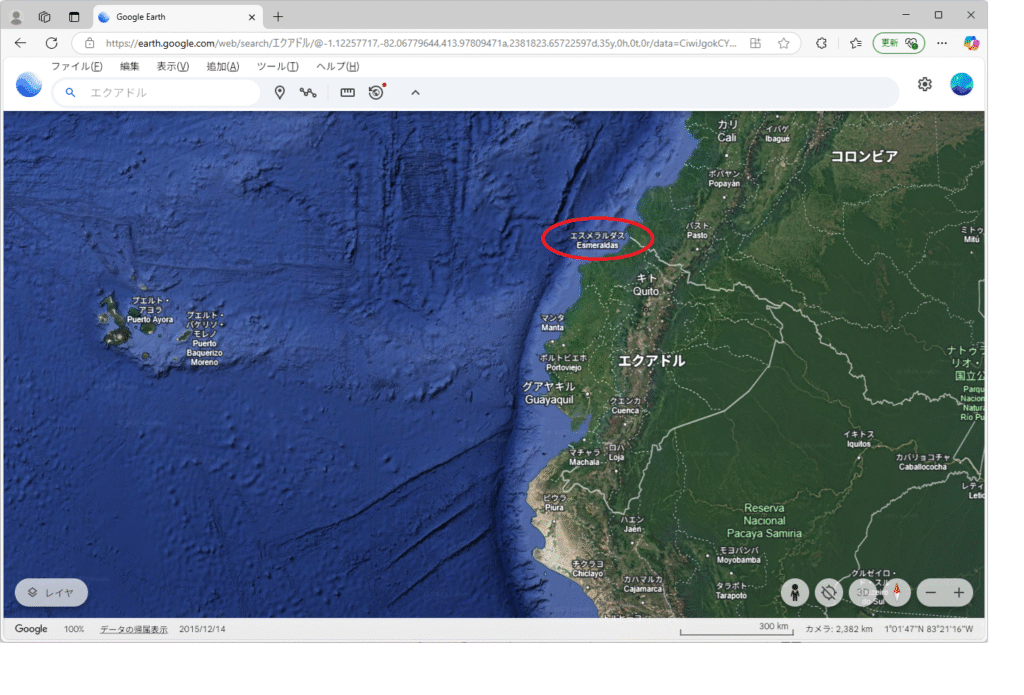Close the Google Earth tab
The height and width of the screenshot is (695, 1024).
click(251, 17)
